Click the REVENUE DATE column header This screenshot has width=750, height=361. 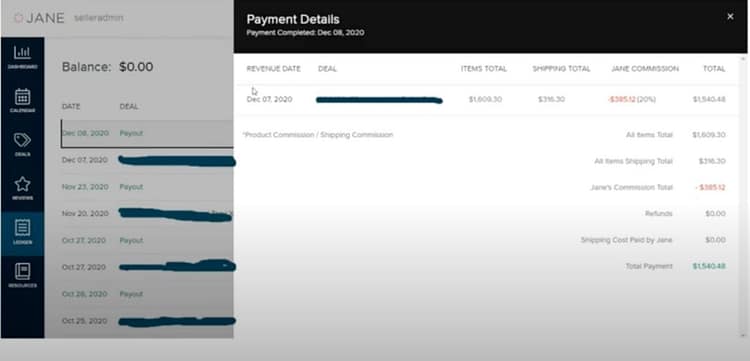click(x=274, y=69)
